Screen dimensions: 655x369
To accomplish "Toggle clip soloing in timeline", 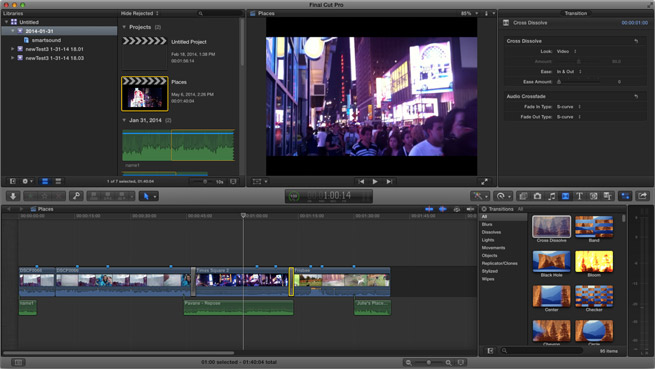I will tap(457, 209).
